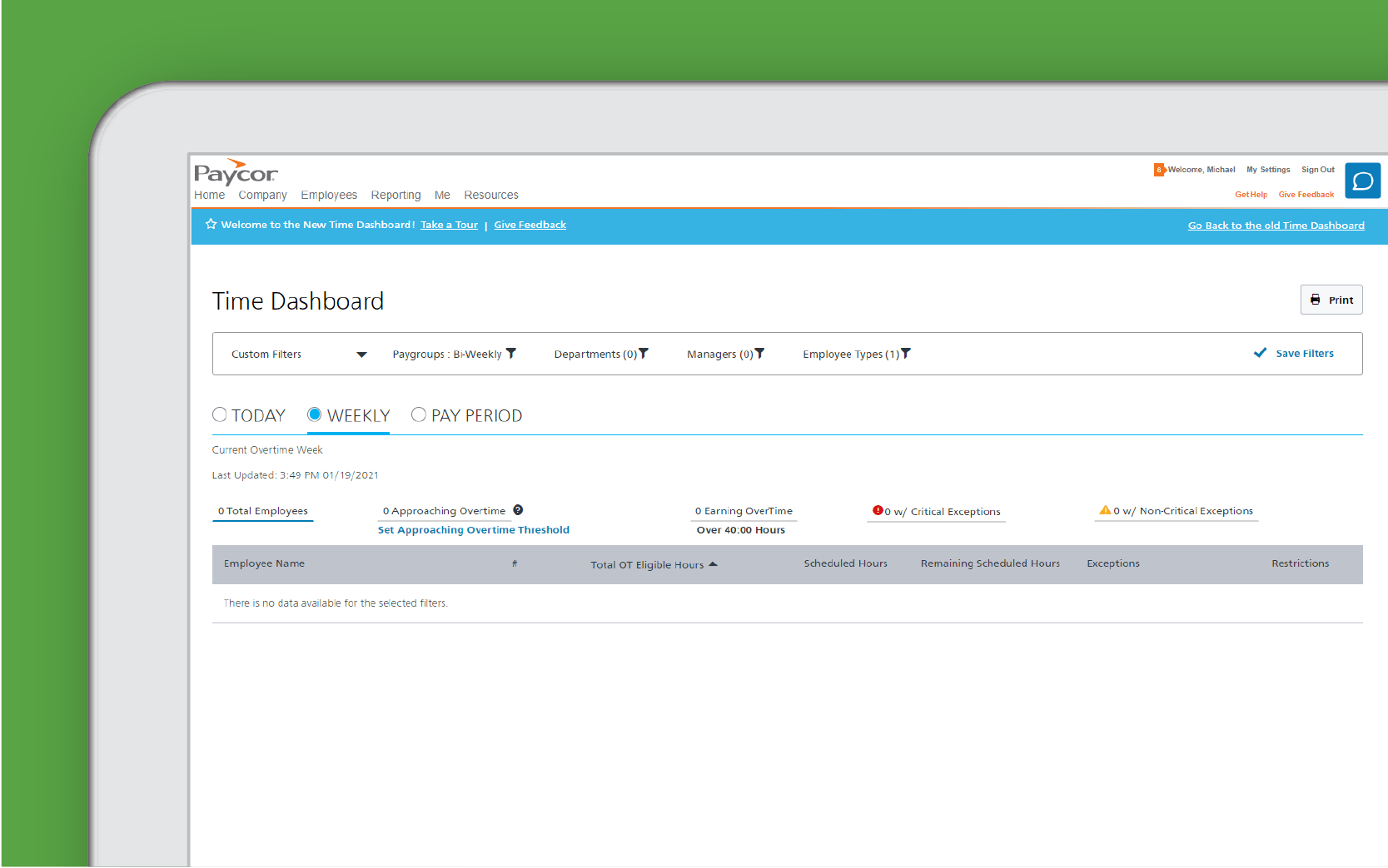Image resolution: width=1388 pixels, height=868 pixels.
Task: Click the orange Get Help link
Action: [x=1251, y=195]
